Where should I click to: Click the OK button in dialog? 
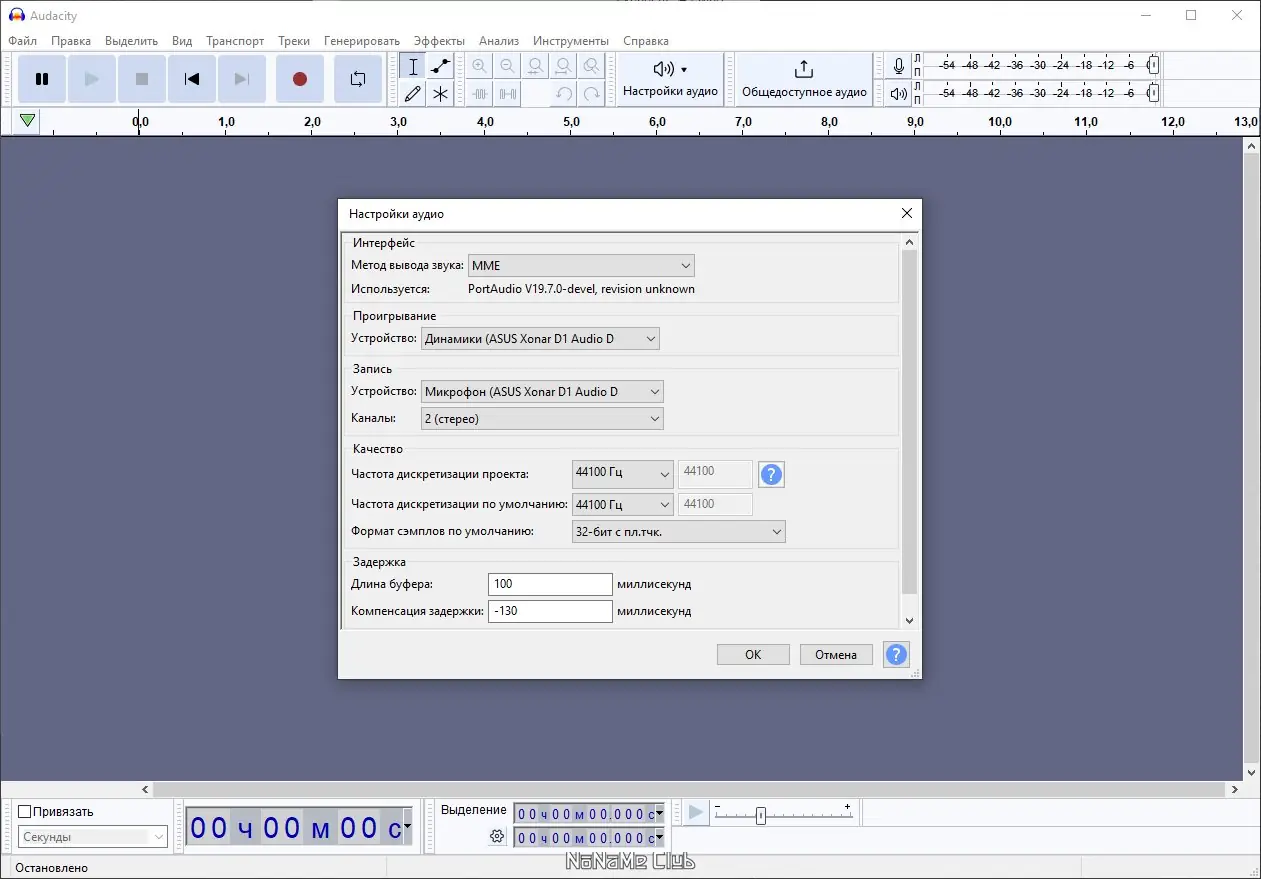753,655
